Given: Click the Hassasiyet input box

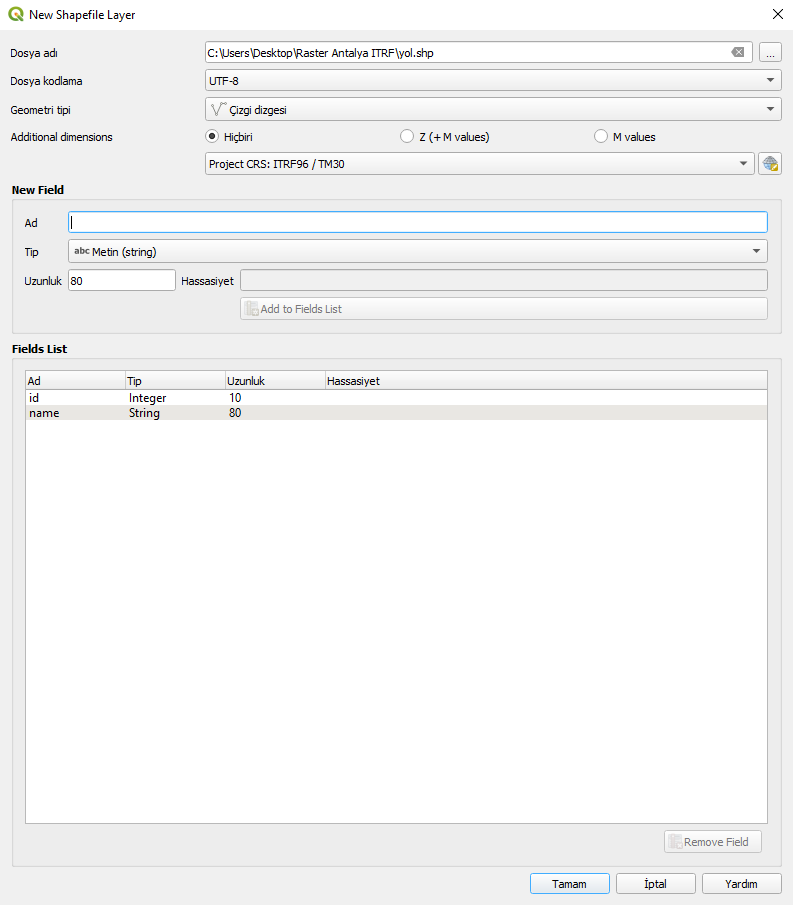Looking at the screenshot, I should click(503, 281).
